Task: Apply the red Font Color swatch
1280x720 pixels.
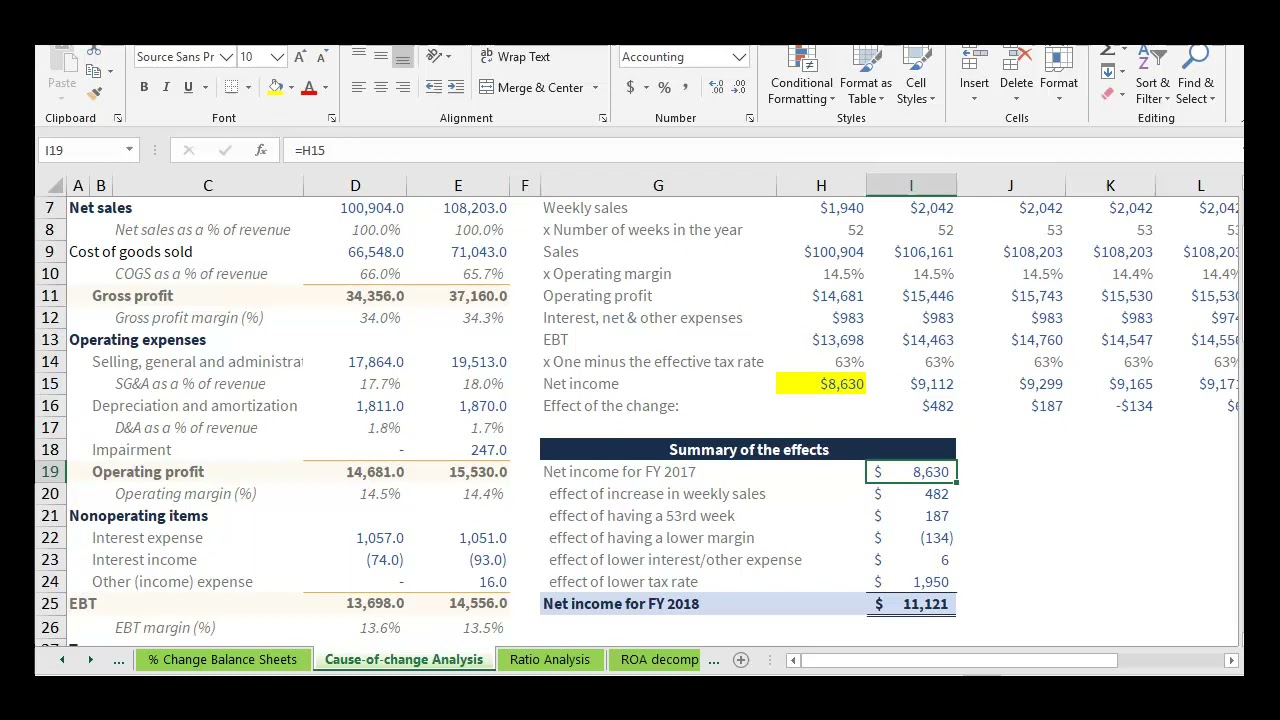Action: 310,88
